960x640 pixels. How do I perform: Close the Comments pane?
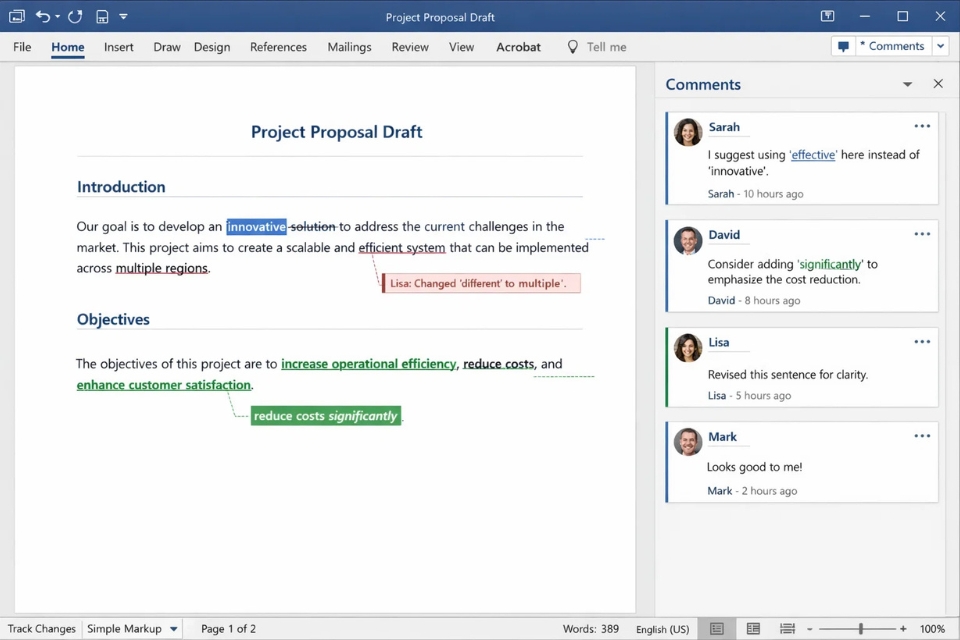pyautogui.click(x=938, y=84)
